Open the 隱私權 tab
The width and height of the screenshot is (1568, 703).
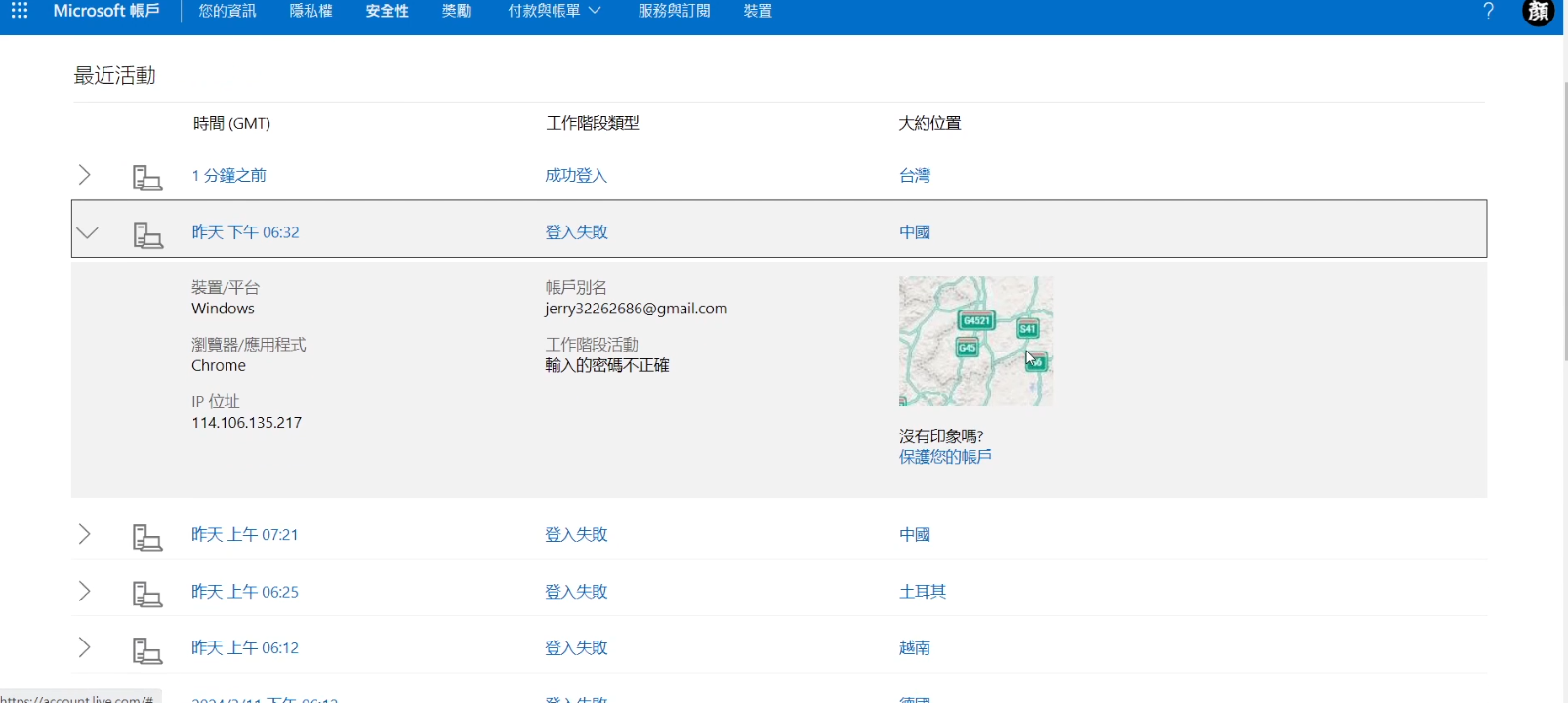(x=311, y=11)
